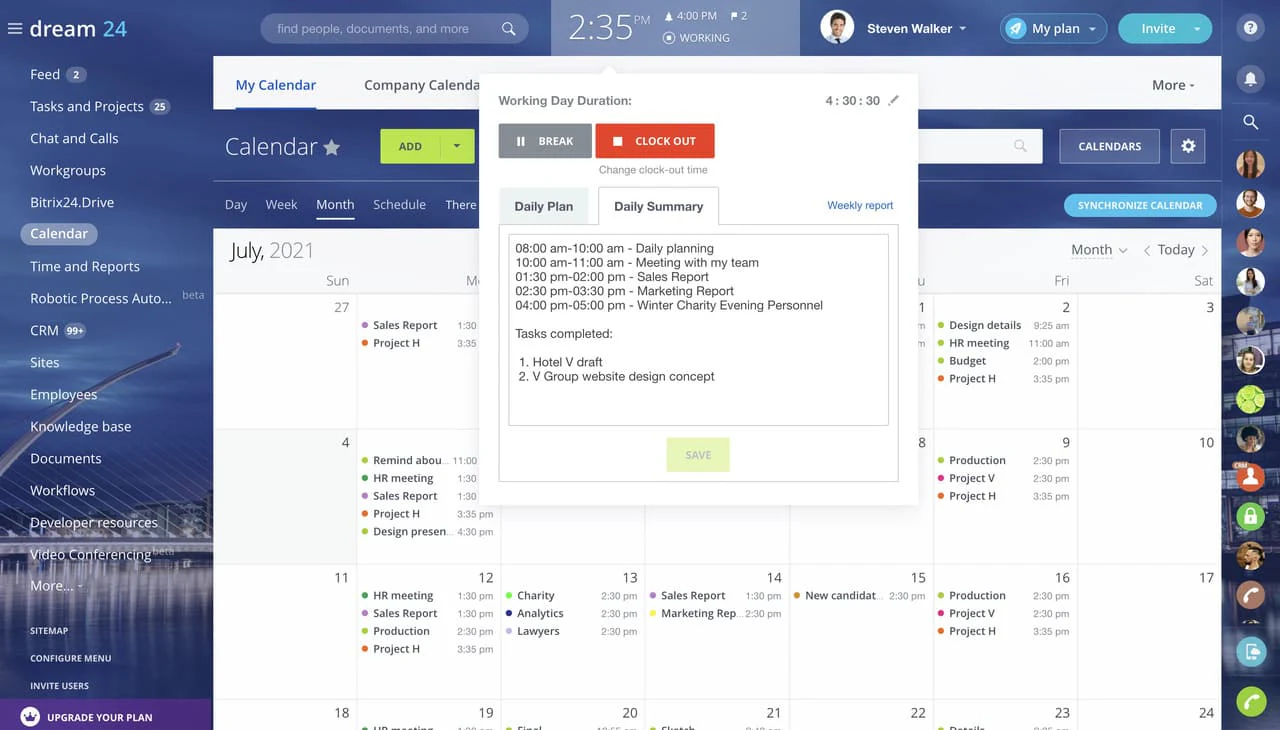The width and height of the screenshot is (1280, 730).
Task: Open the first contact avatar in right sidebar
Action: [x=1250, y=164]
